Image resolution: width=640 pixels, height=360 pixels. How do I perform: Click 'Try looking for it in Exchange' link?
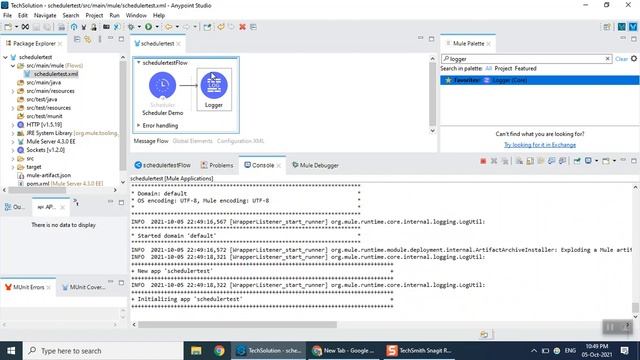click(540, 145)
